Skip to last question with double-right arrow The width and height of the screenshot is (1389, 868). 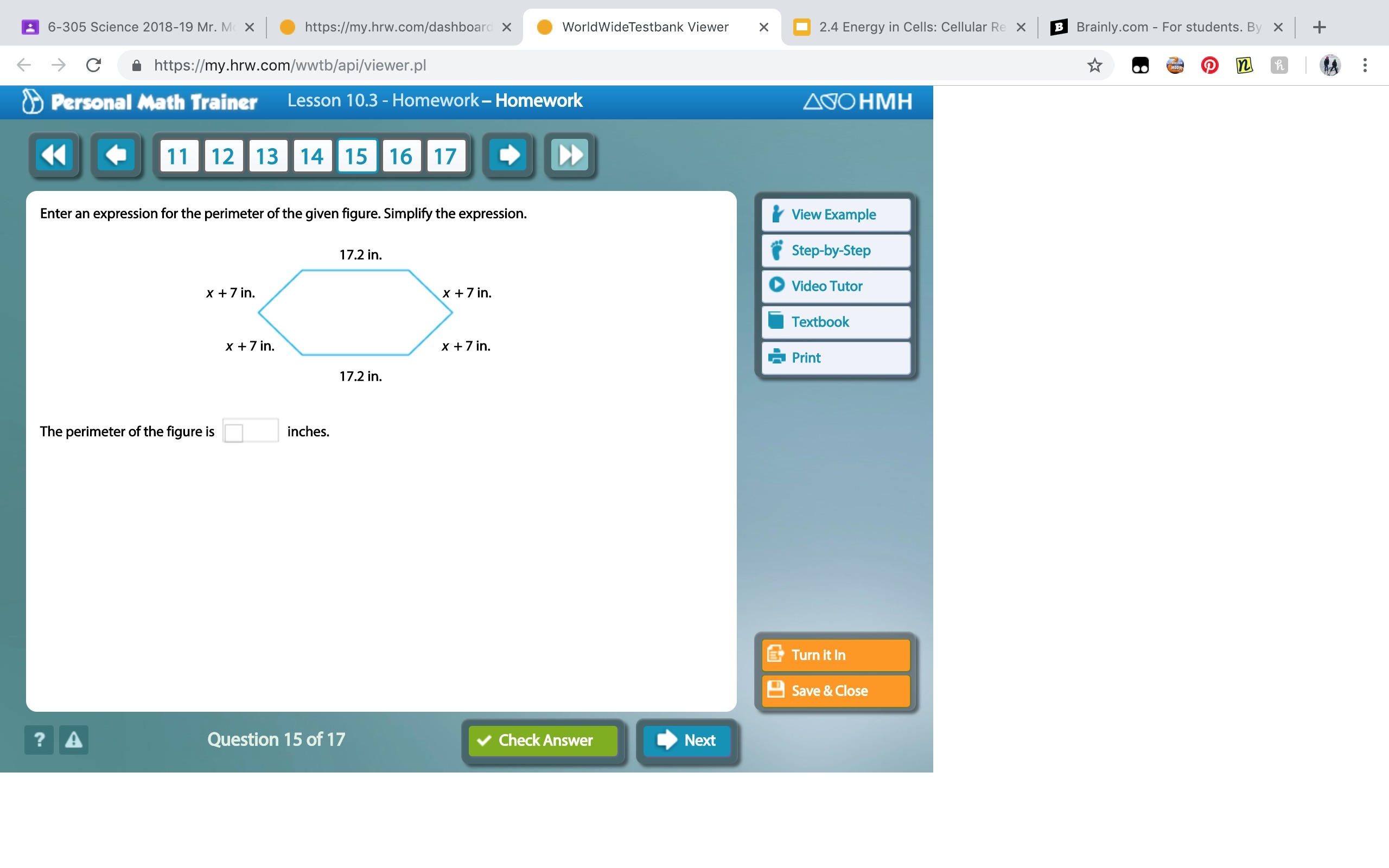[569, 155]
